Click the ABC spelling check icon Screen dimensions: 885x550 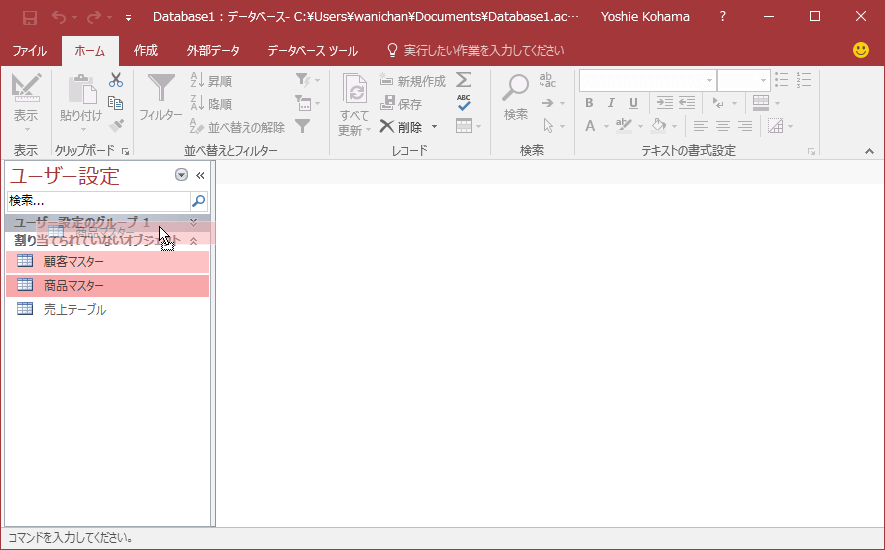tap(464, 103)
